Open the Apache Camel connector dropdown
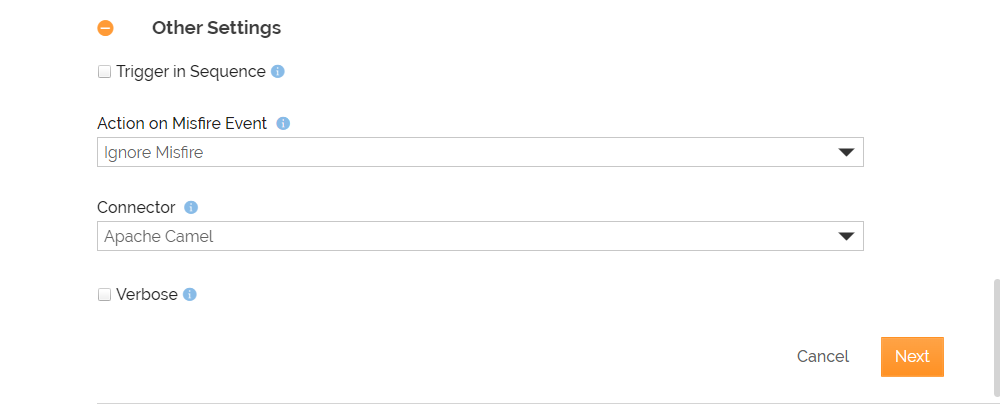 tap(480, 236)
